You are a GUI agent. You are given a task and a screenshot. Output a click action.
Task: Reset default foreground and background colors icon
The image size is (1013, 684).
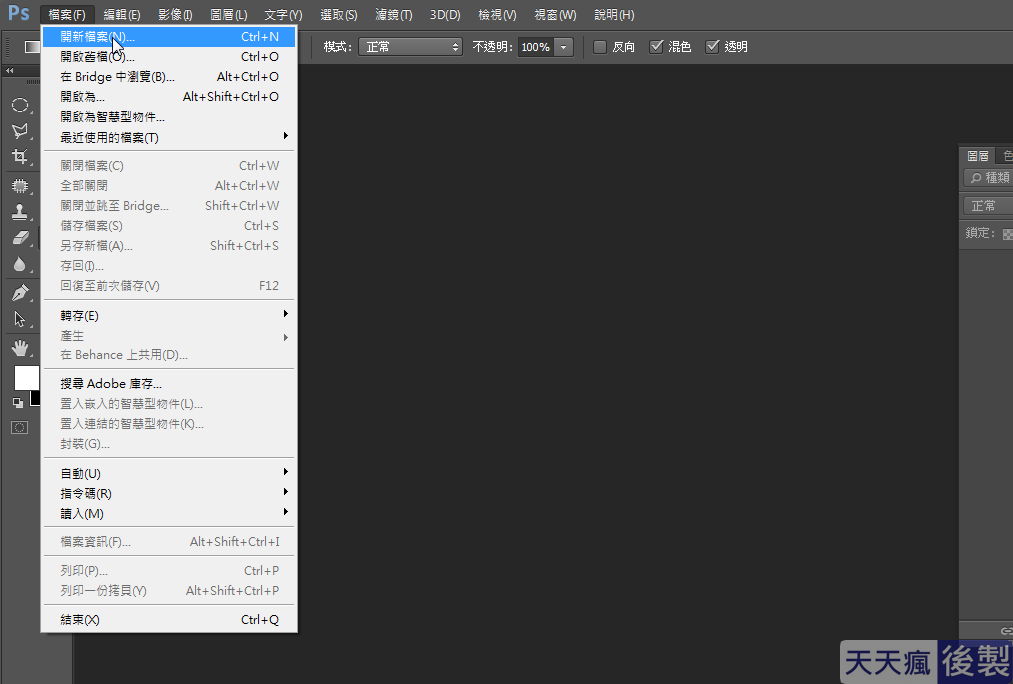coord(17,402)
